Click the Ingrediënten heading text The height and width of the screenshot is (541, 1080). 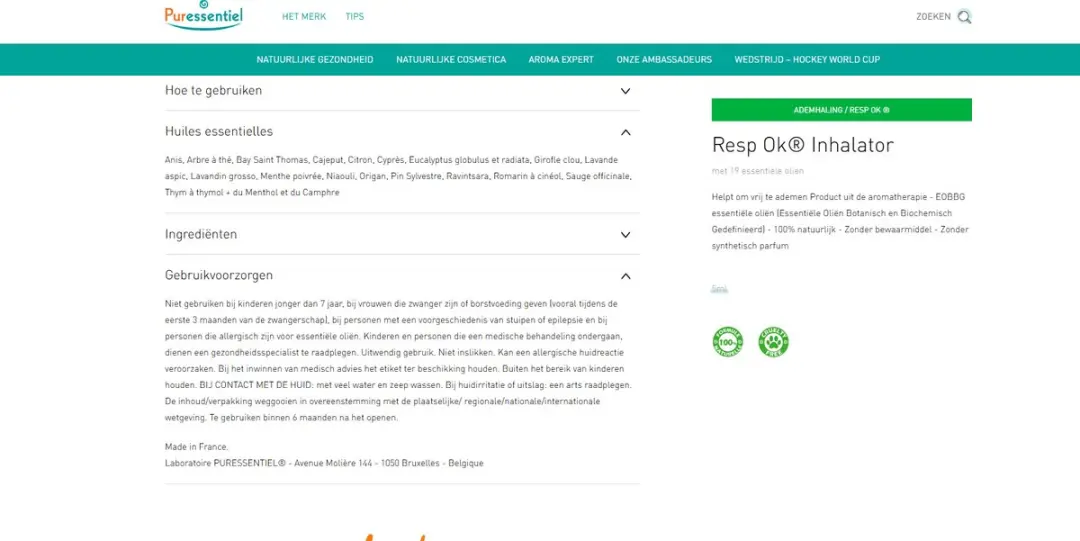201,234
